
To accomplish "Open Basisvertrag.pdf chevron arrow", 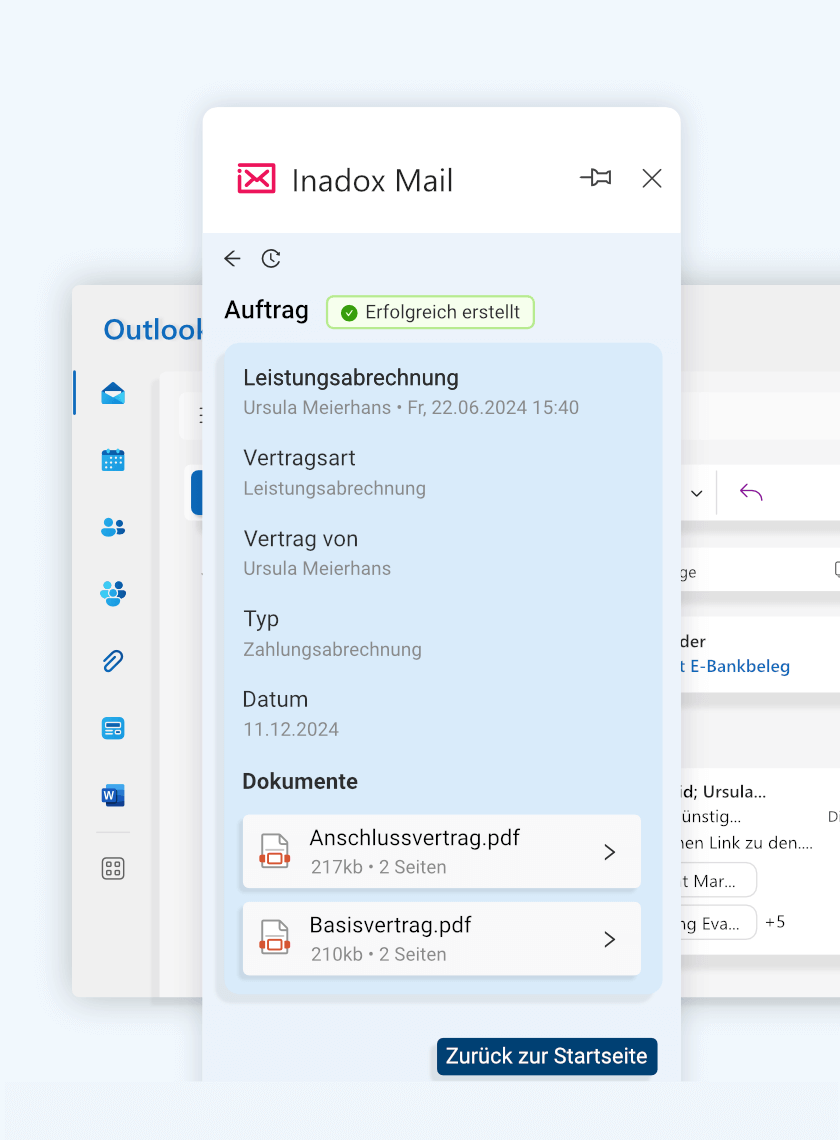I will point(610,939).
